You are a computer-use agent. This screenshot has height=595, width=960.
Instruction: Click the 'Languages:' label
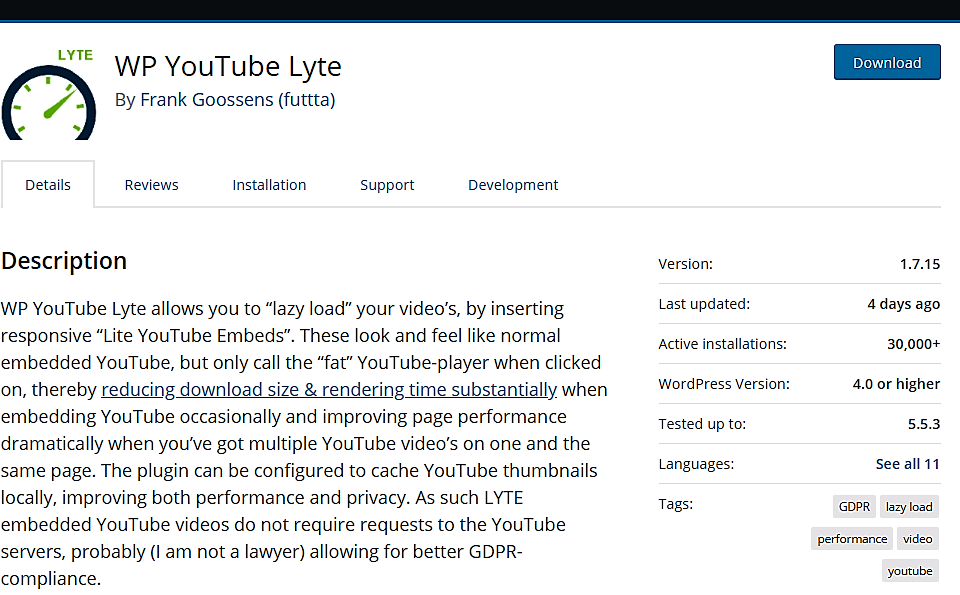pos(696,464)
